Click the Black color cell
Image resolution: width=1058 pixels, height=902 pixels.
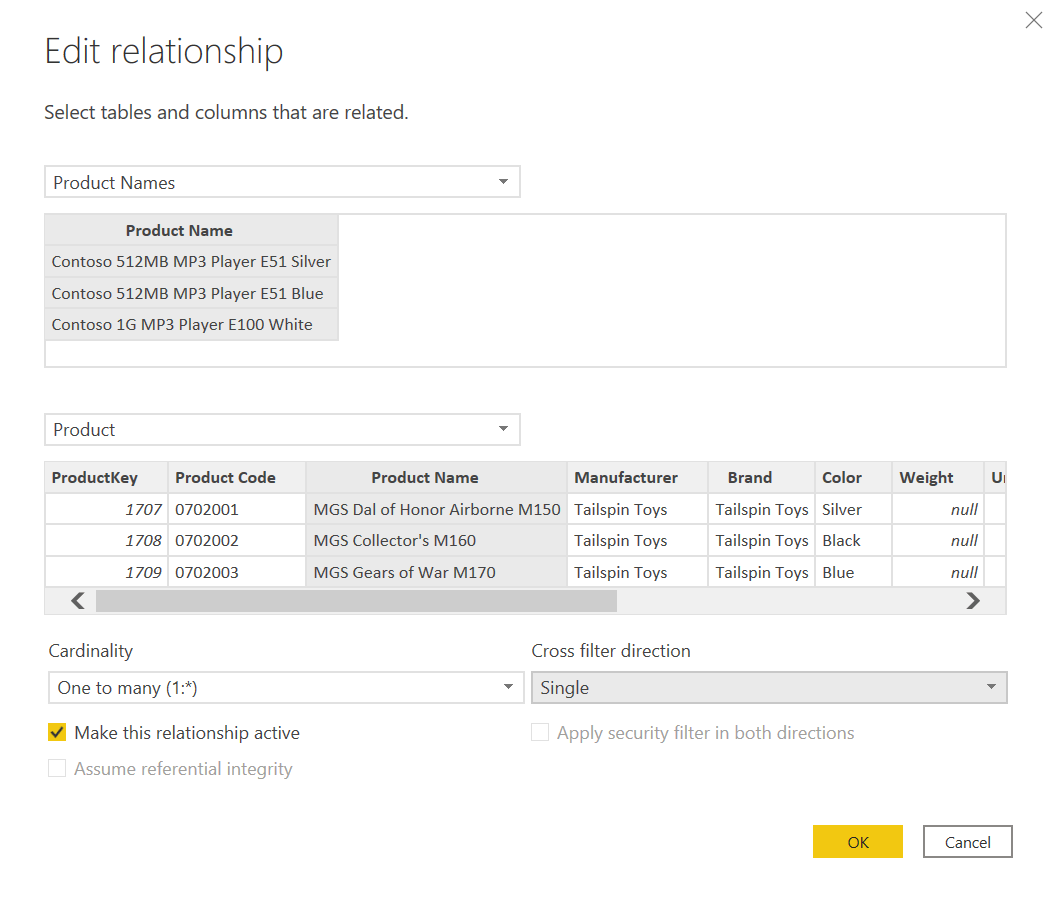tap(854, 540)
